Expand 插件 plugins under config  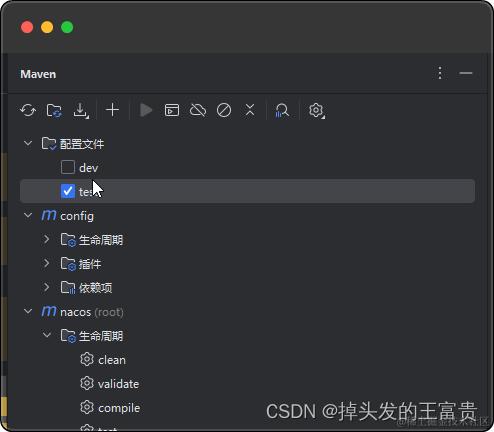pyautogui.click(x=47, y=263)
